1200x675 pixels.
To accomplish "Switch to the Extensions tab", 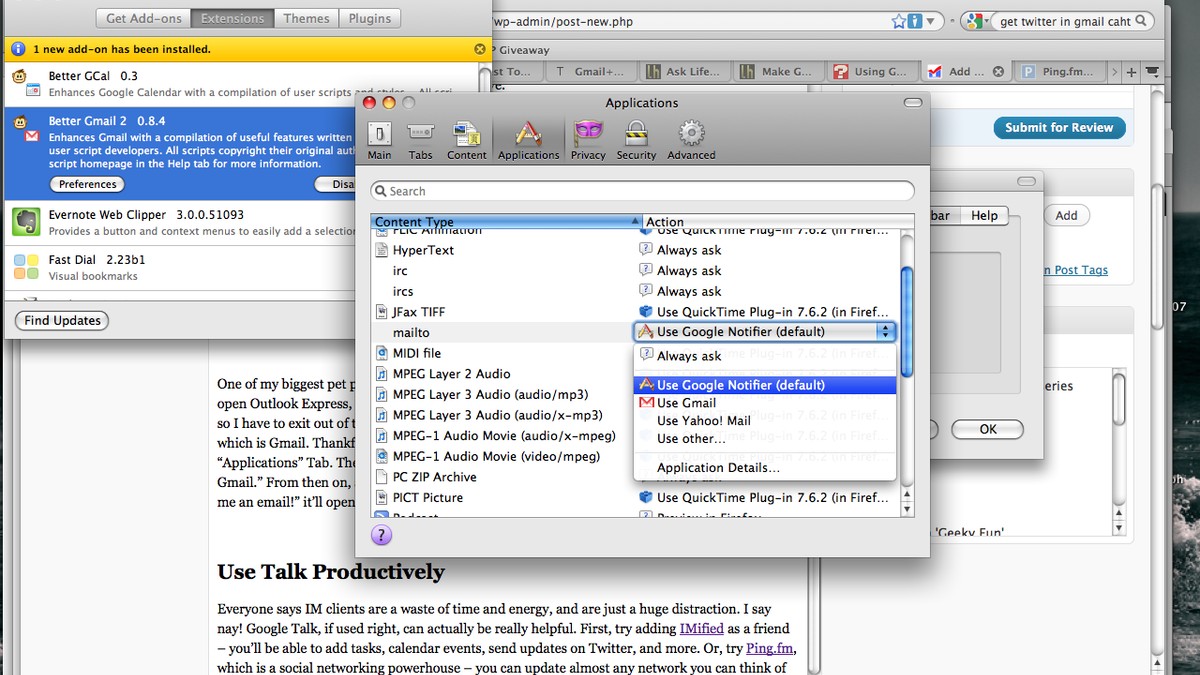I will [233, 18].
